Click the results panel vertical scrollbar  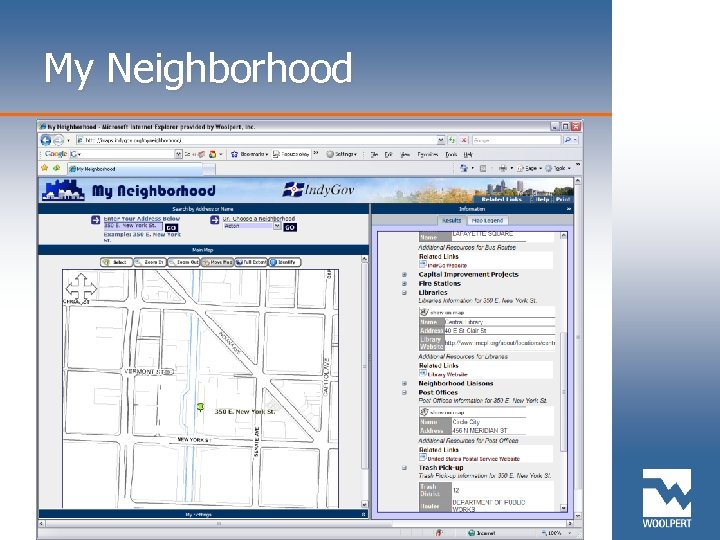pyautogui.click(x=563, y=372)
